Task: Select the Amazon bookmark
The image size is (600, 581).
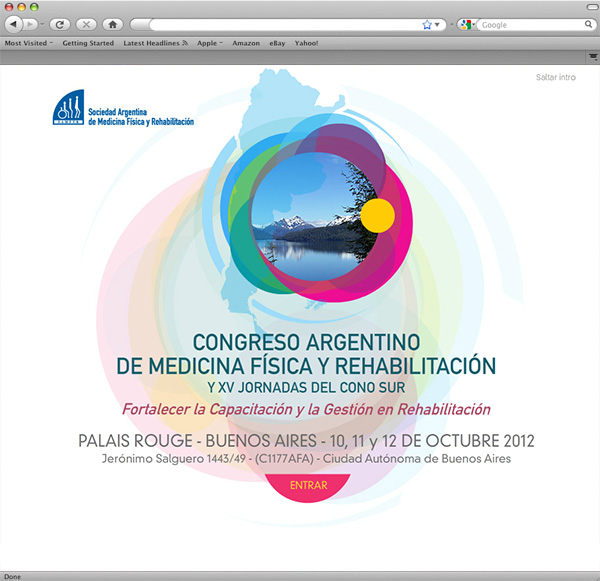Action: click(x=246, y=44)
